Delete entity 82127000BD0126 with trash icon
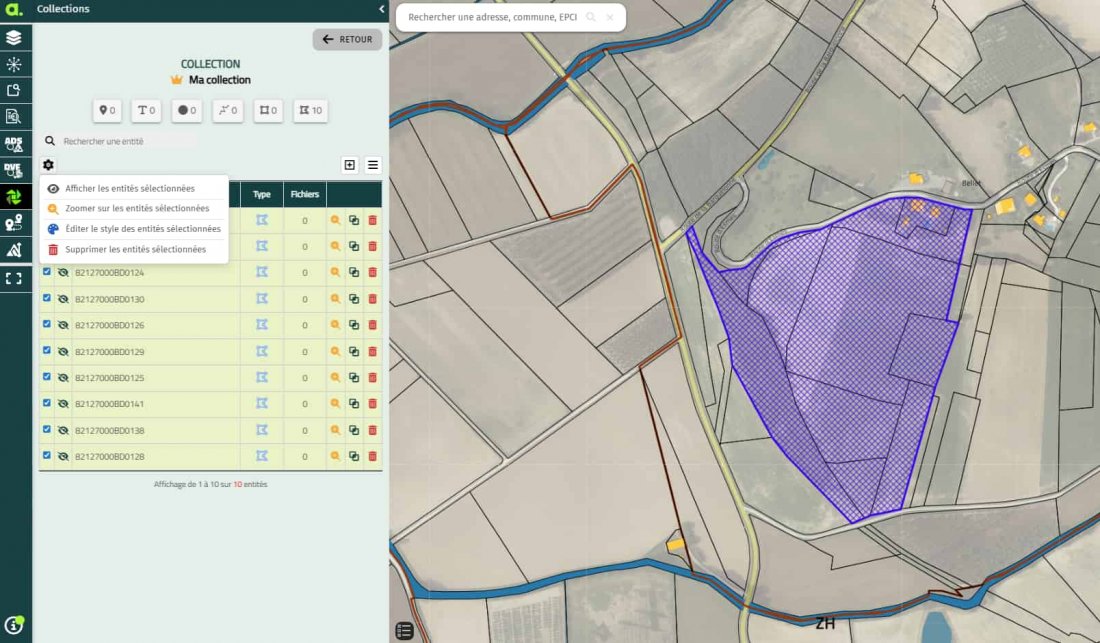The image size is (1100, 643). tap(373, 325)
